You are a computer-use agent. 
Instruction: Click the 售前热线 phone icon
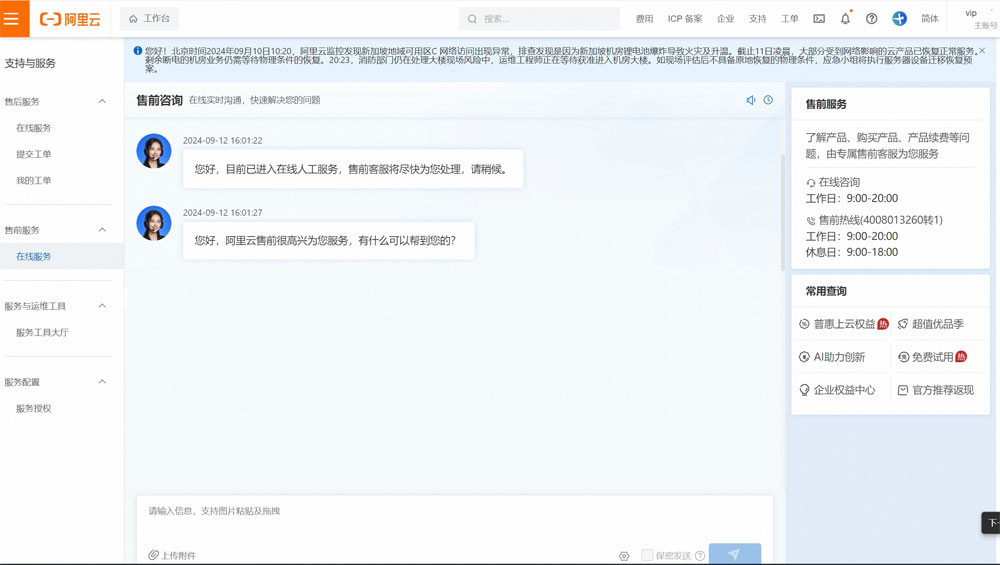pyautogui.click(x=811, y=221)
